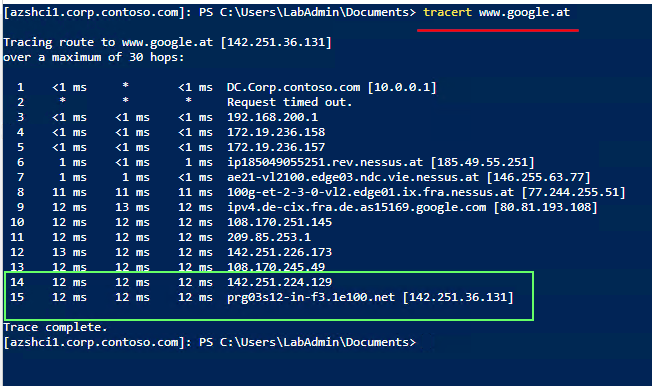Click the bottom PowerShell prompt line
This screenshot has height=386, width=652.
tap(210, 342)
